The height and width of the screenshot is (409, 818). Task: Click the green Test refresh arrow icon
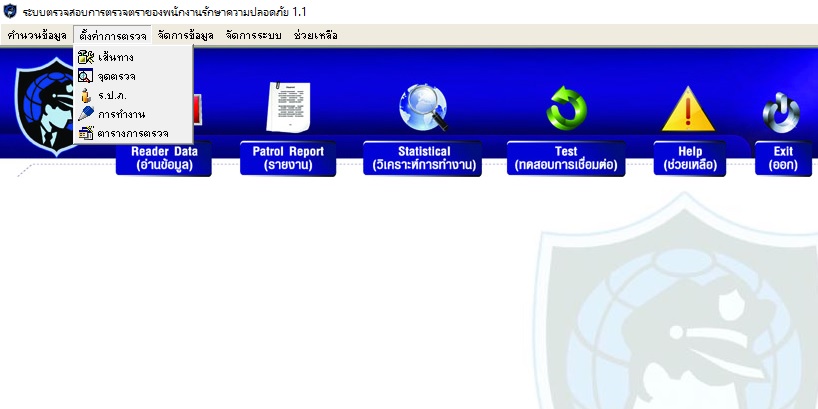tap(567, 109)
